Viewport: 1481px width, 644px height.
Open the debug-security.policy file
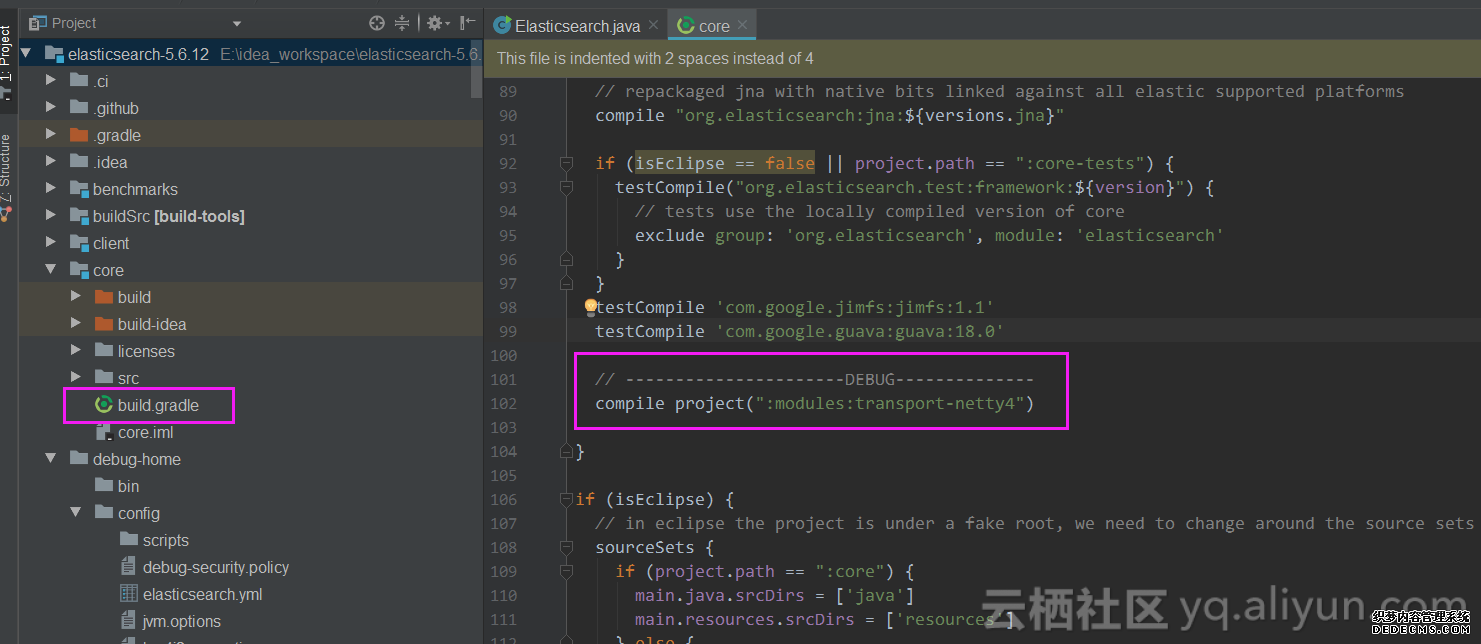point(215,567)
